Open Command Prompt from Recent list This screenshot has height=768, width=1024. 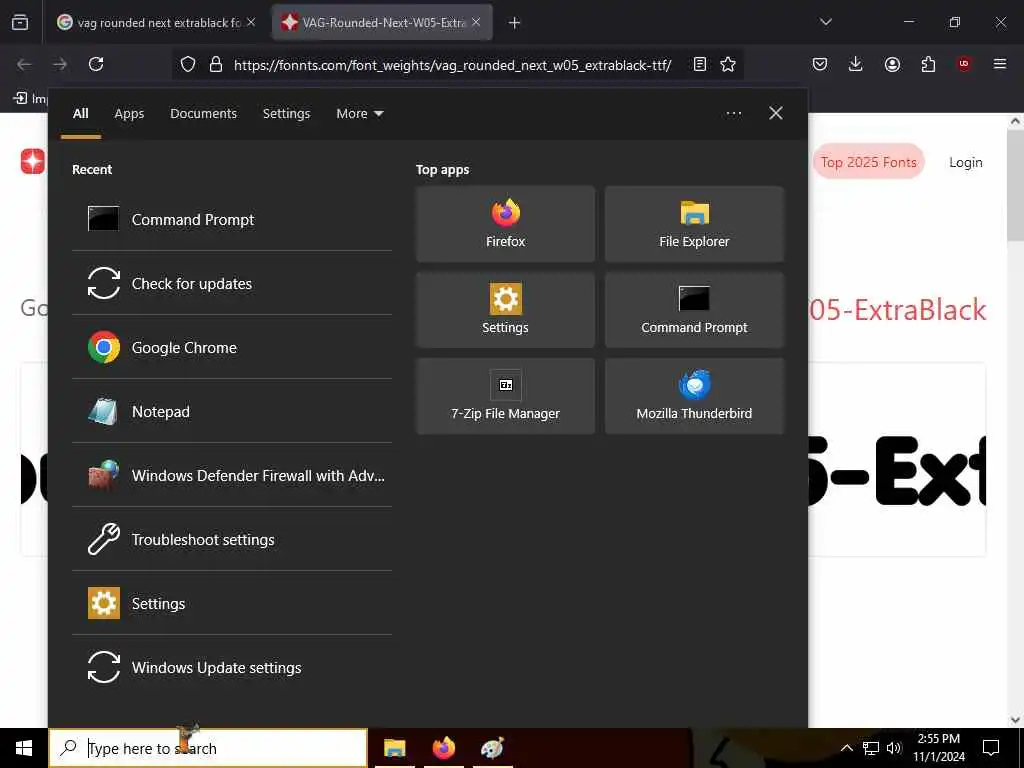pos(232,219)
